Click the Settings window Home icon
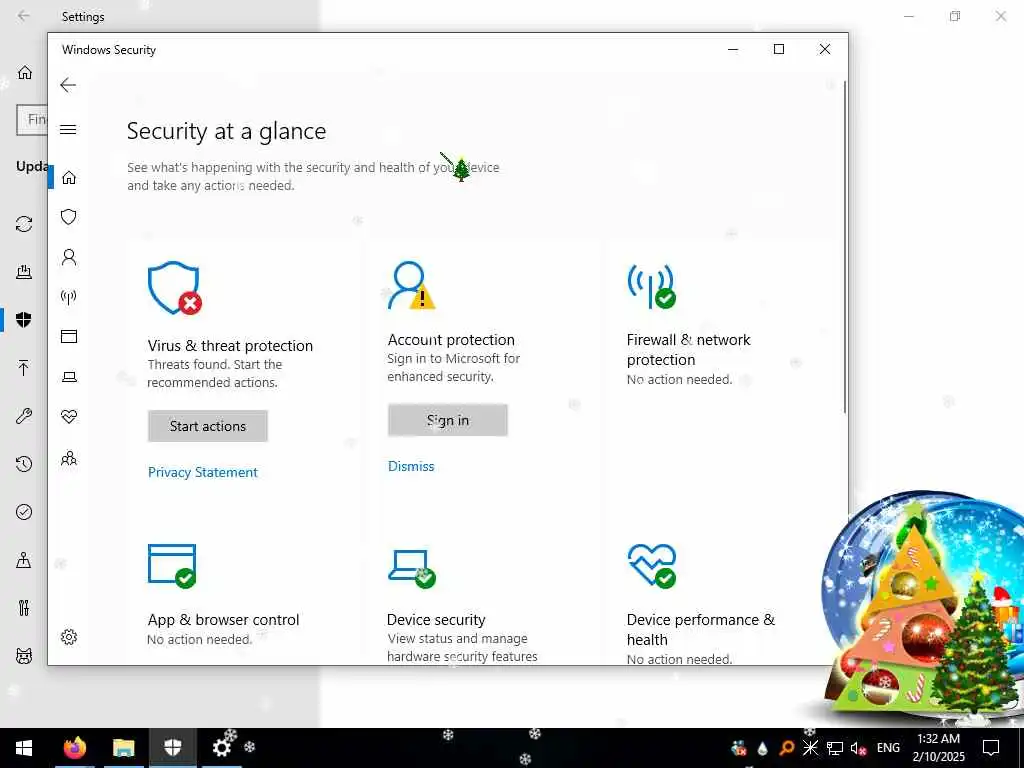Image resolution: width=1024 pixels, height=768 pixels. coord(25,72)
